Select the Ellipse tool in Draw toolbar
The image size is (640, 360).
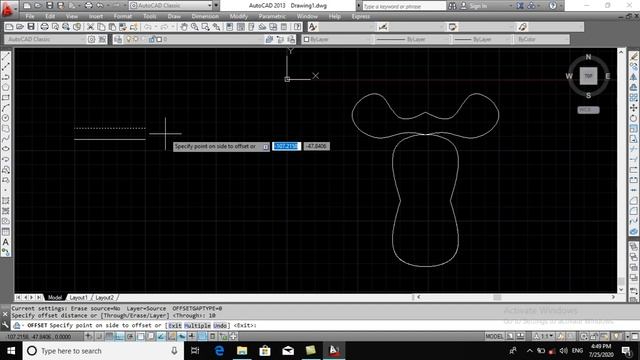(x=6, y=149)
